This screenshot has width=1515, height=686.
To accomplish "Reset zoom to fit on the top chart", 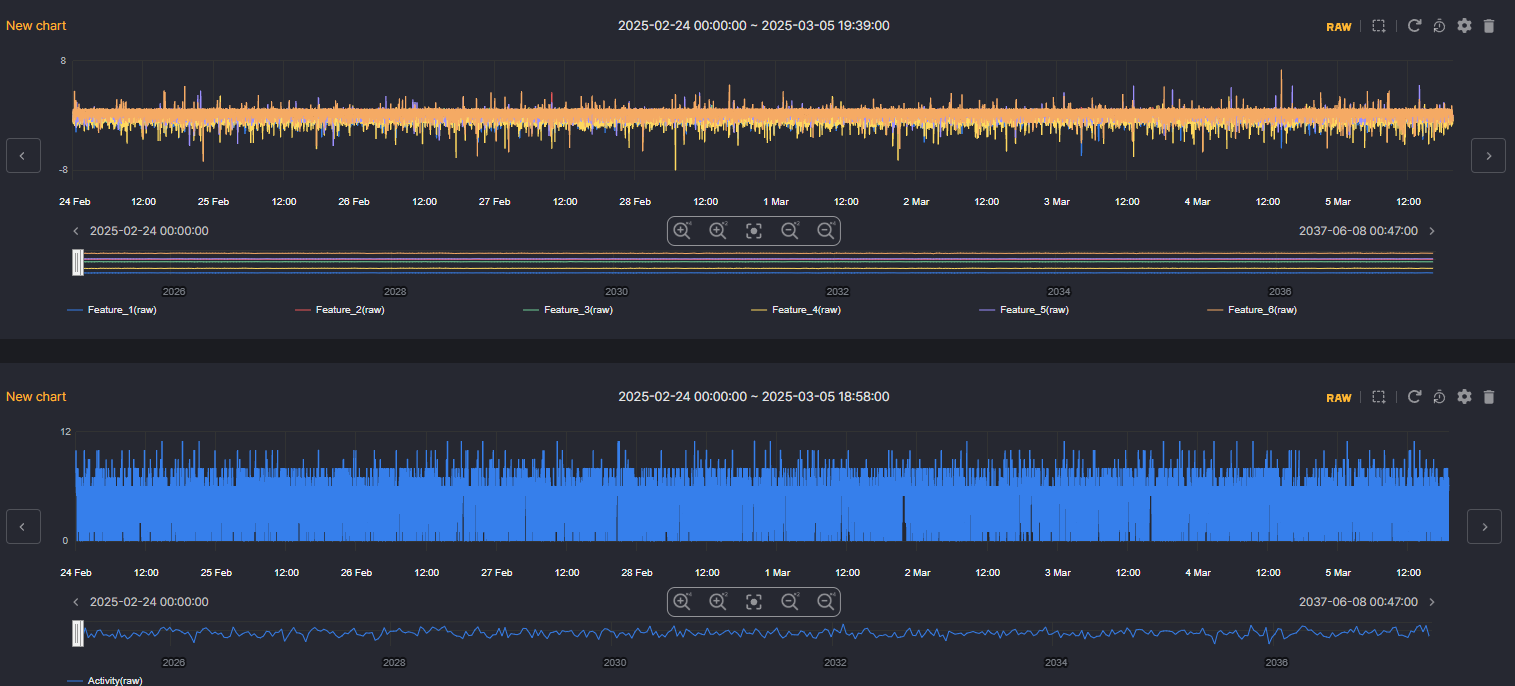I will (753, 230).
